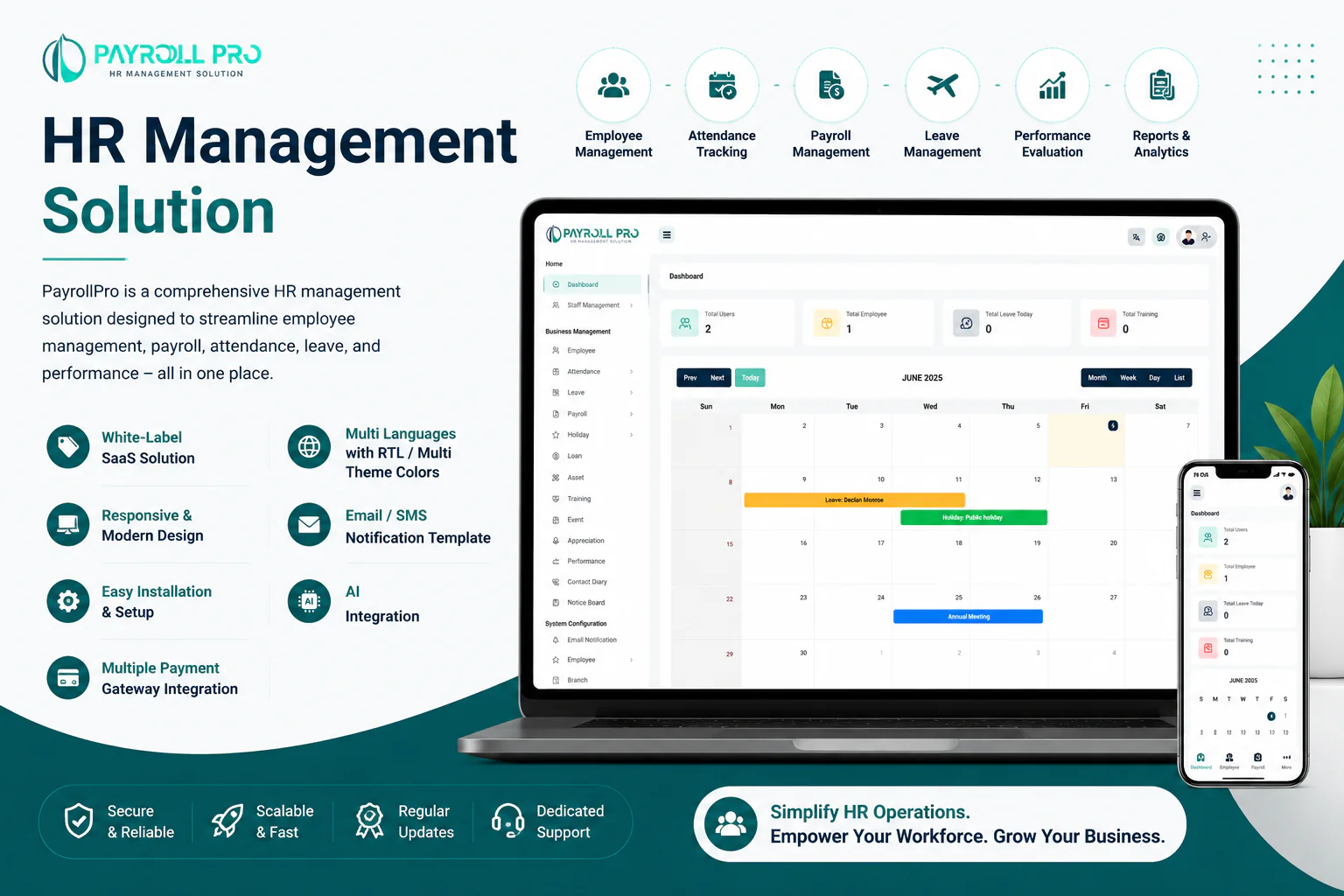
Task: Click the Performance Evaluation chart icon
Action: (1052, 86)
